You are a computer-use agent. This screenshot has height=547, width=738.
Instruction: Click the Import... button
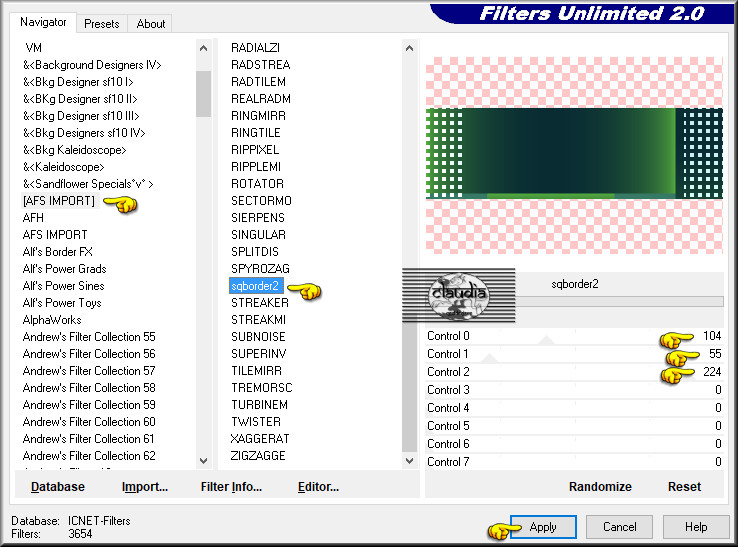coord(145,487)
